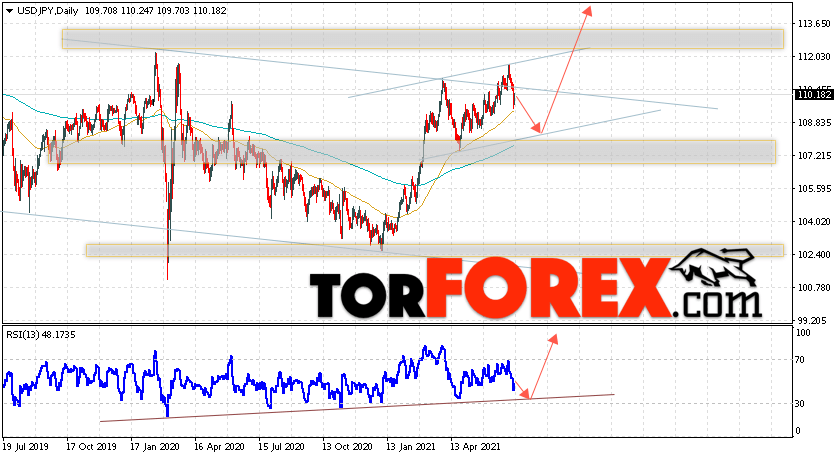Open the USDJPY chart menu triangle
This screenshot has height=458, width=838.
(10, 11)
